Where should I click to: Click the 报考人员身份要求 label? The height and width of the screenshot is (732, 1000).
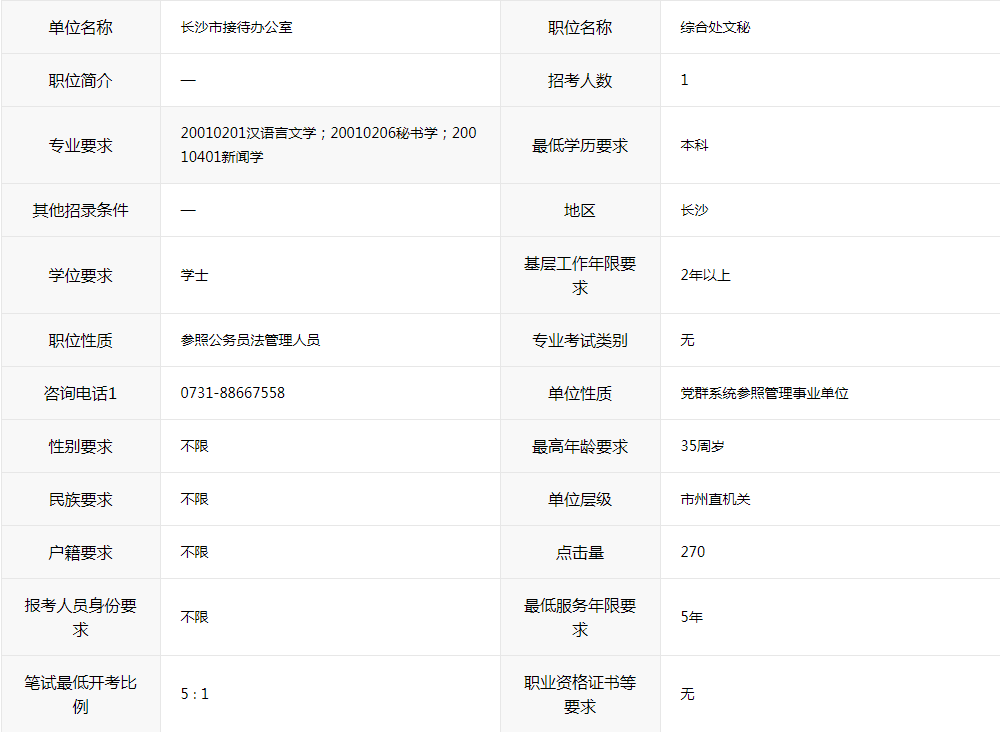[80, 617]
